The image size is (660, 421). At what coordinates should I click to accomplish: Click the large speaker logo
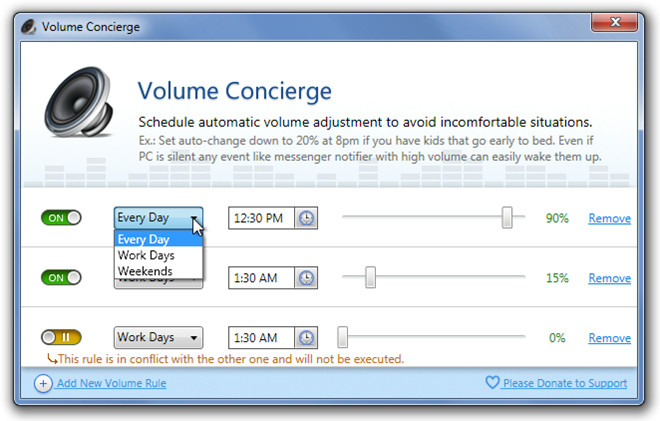tap(79, 102)
